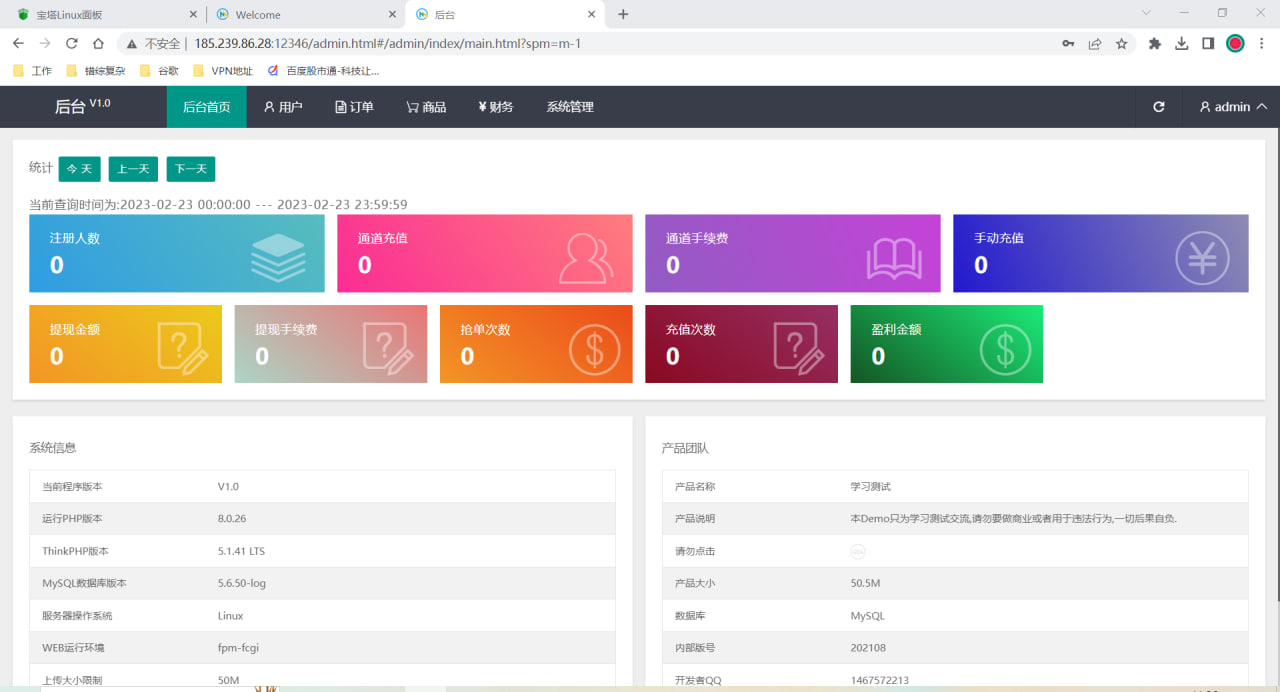Open the browser downloads icon
The image size is (1280, 692).
1181,44
